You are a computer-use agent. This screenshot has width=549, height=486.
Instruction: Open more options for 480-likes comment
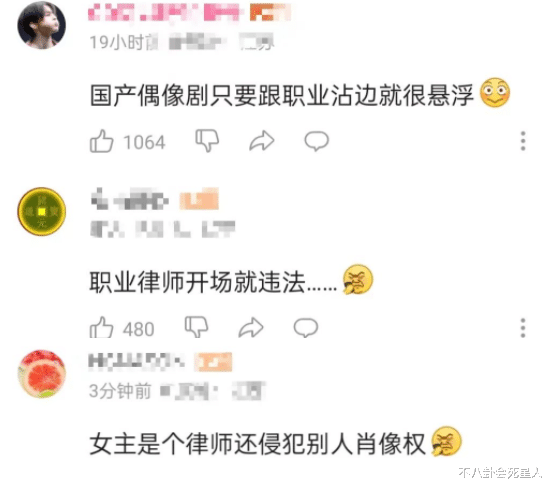pyautogui.click(x=523, y=328)
